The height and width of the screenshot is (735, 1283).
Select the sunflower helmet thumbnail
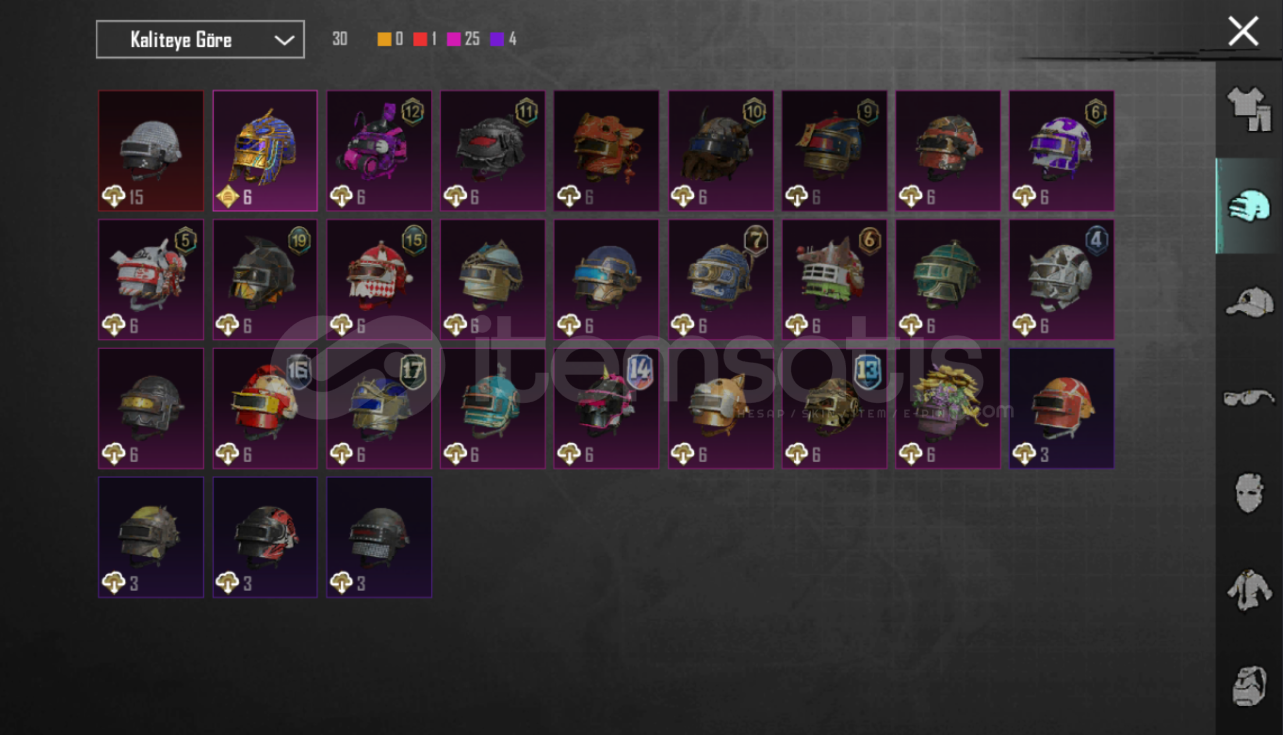coord(948,408)
